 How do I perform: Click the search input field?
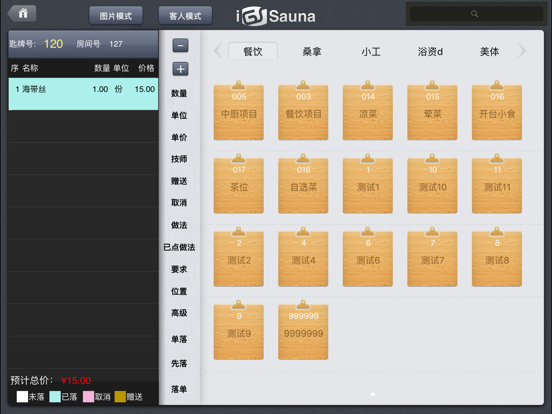(476, 14)
